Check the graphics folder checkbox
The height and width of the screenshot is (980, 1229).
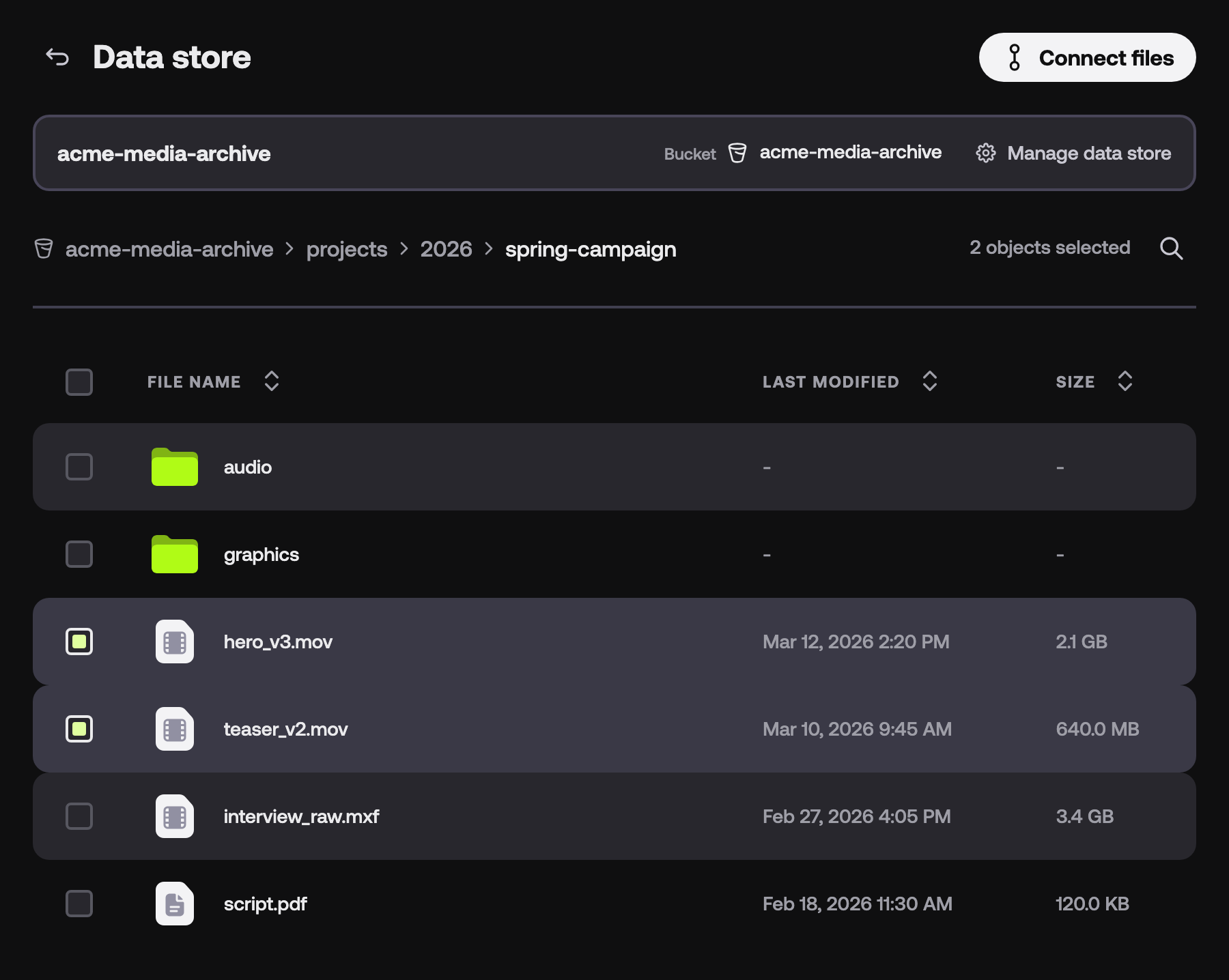pos(79,554)
